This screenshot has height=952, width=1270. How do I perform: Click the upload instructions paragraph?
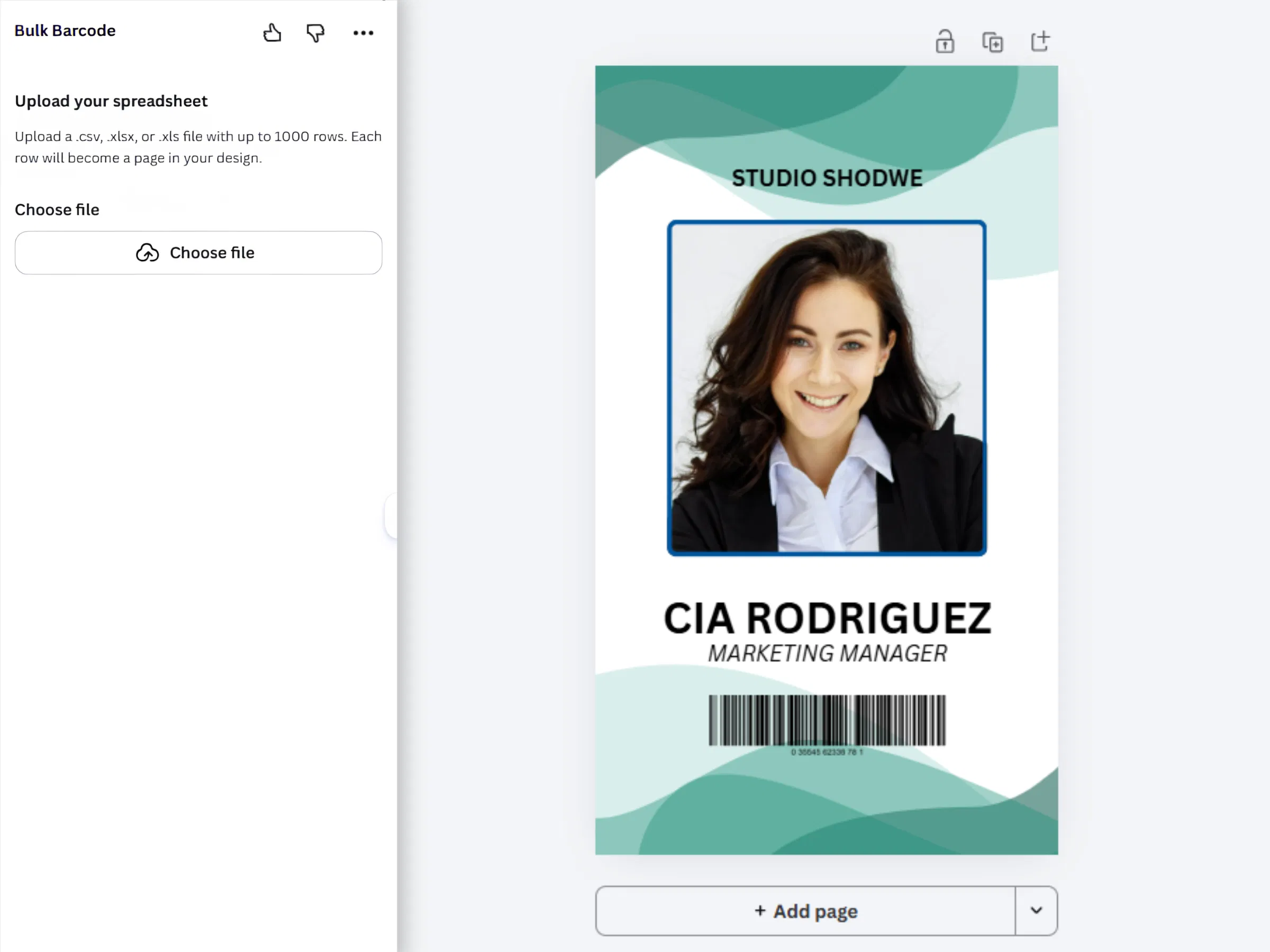click(198, 147)
